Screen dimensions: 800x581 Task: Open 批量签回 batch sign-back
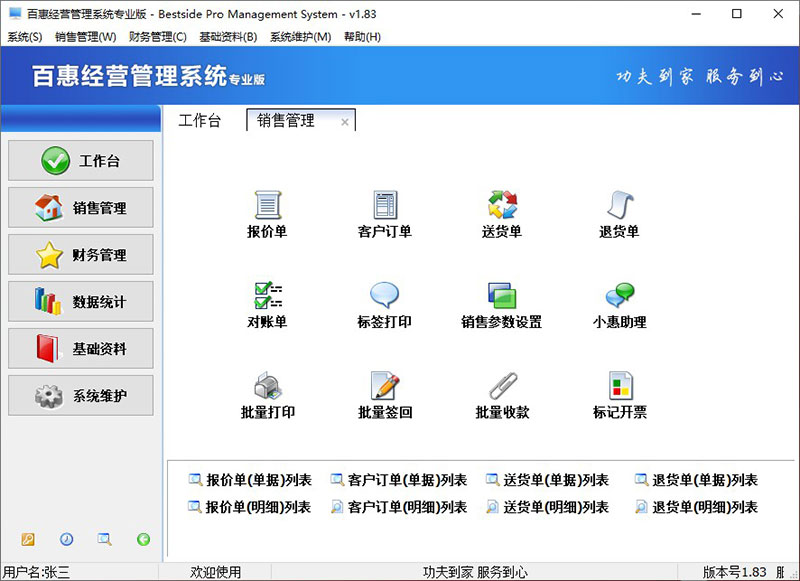point(385,395)
